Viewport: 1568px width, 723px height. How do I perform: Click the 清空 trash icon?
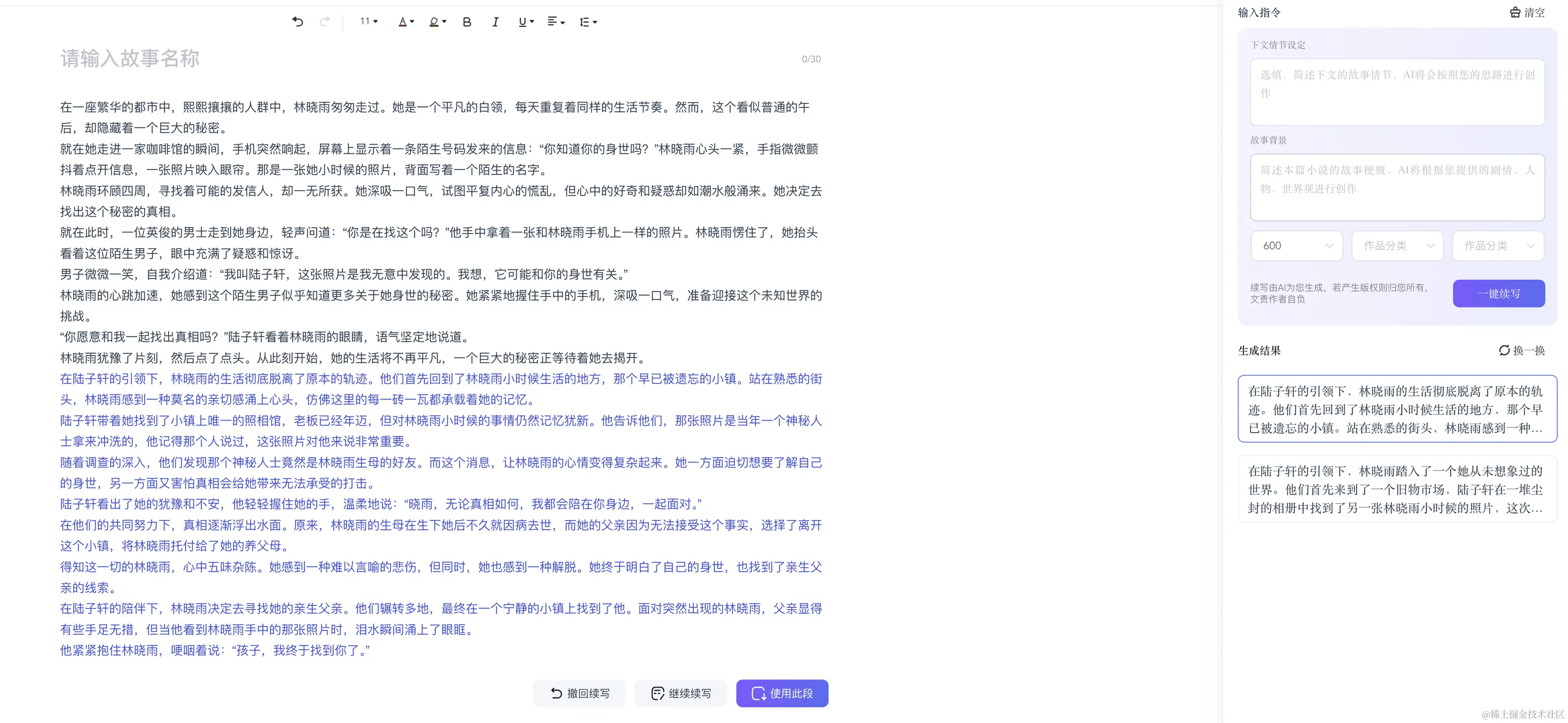pos(1516,12)
